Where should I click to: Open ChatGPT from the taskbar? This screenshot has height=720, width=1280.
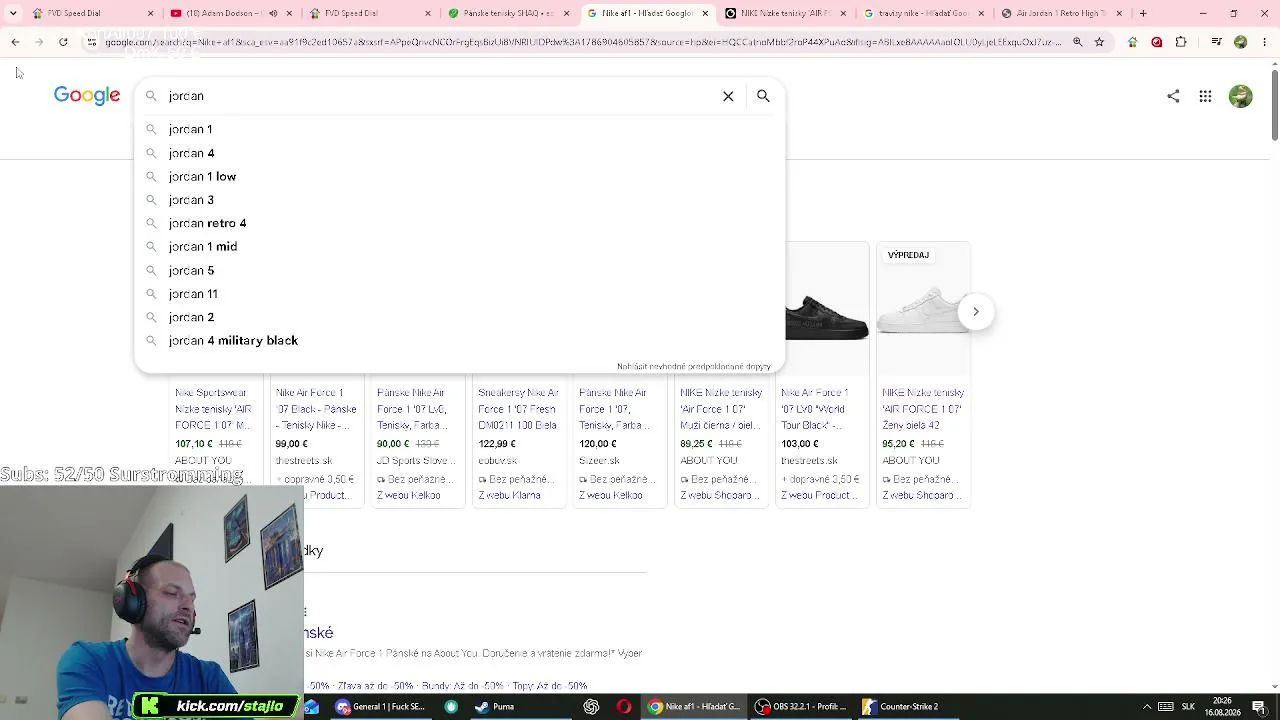coord(591,707)
